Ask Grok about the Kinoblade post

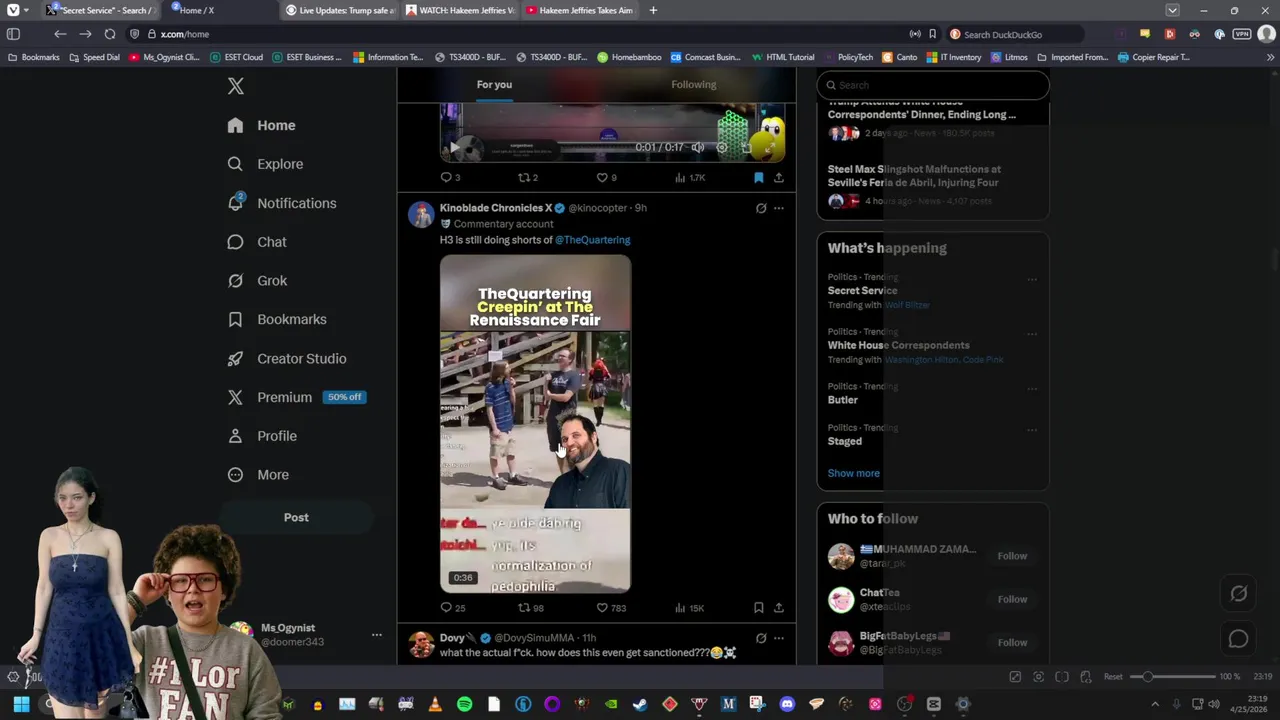pyautogui.click(x=761, y=208)
